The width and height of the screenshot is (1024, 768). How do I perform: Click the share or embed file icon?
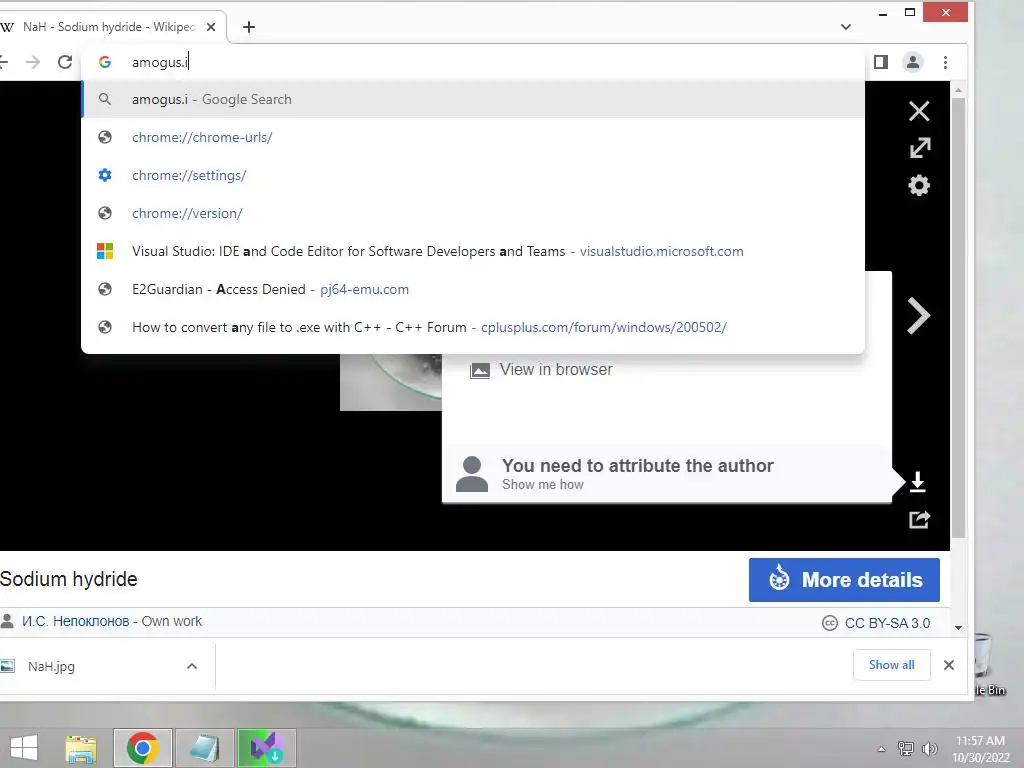pyautogui.click(x=920, y=520)
